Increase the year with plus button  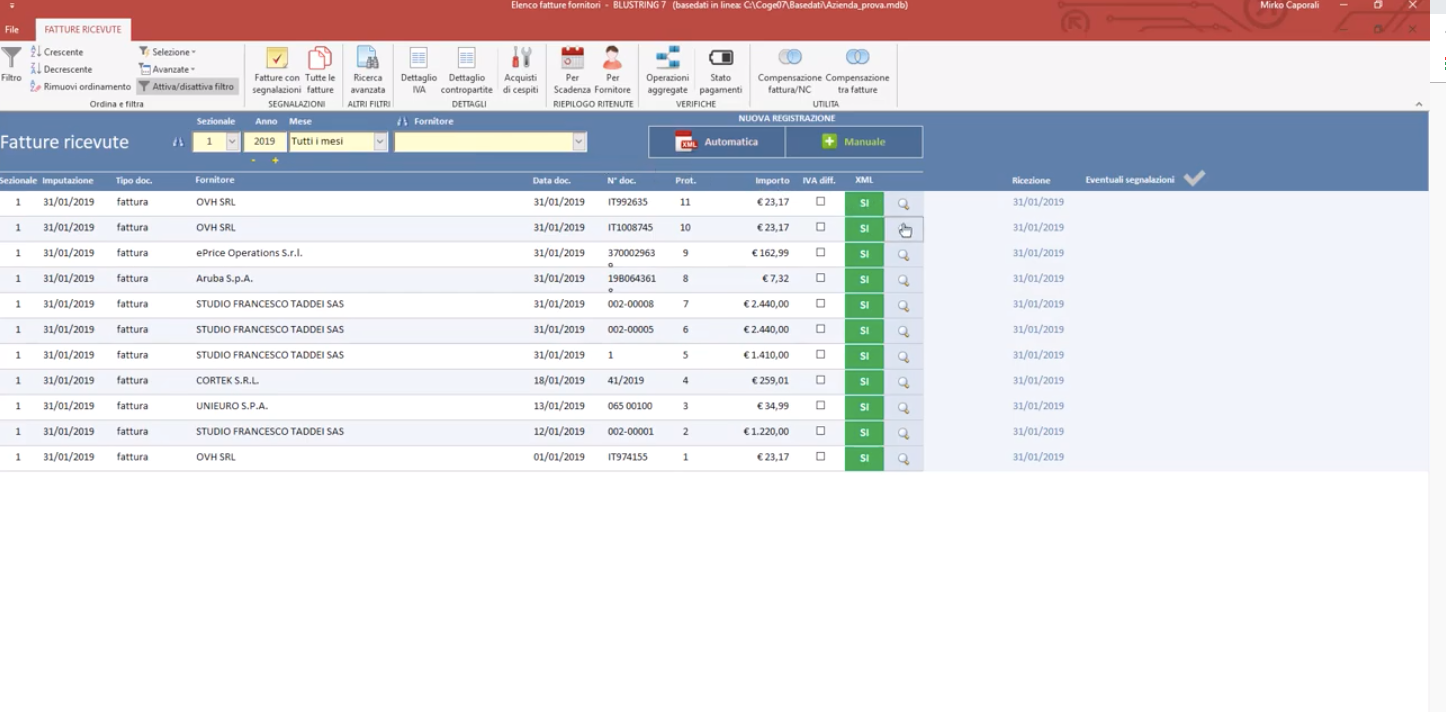(275, 160)
